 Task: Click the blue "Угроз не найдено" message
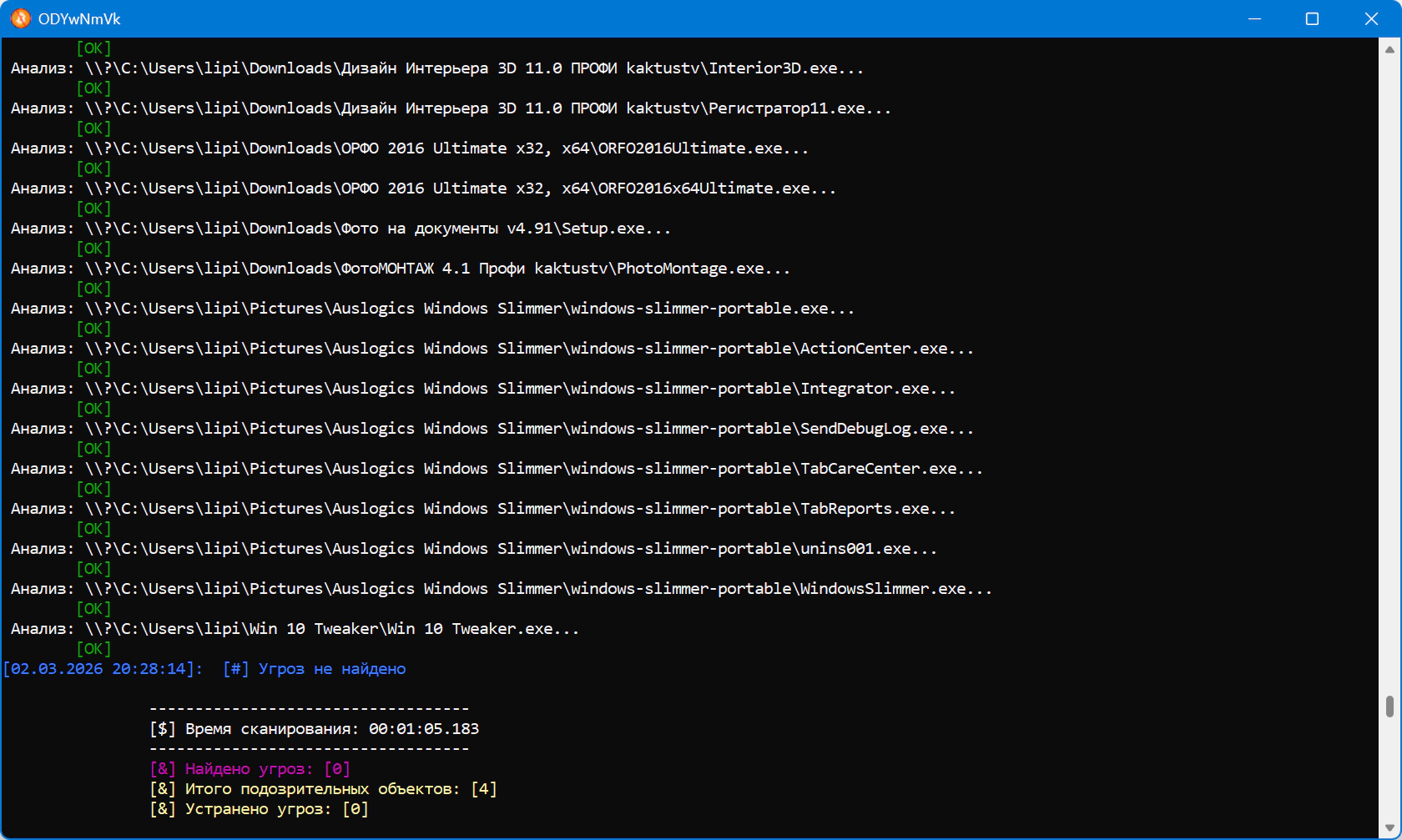(331, 669)
